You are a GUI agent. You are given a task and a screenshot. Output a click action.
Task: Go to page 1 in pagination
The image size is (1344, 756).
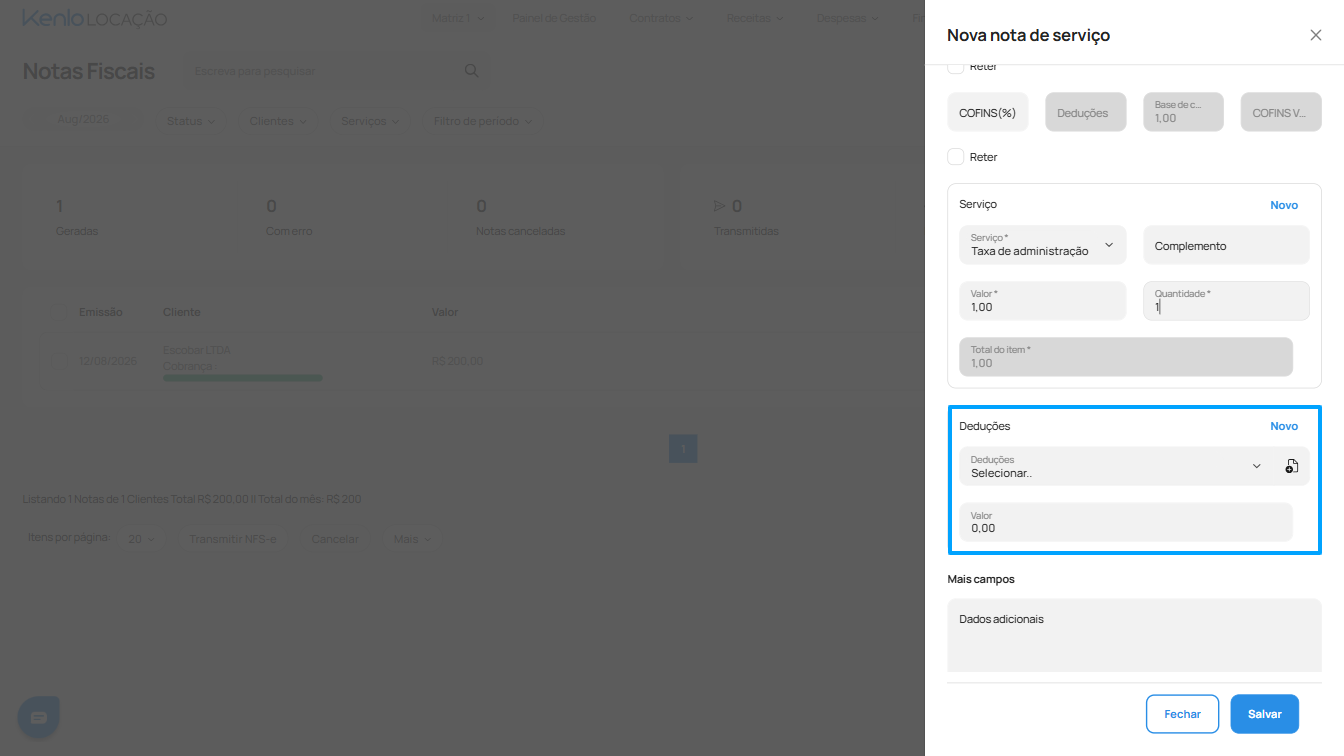pyautogui.click(x=683, y=449)
